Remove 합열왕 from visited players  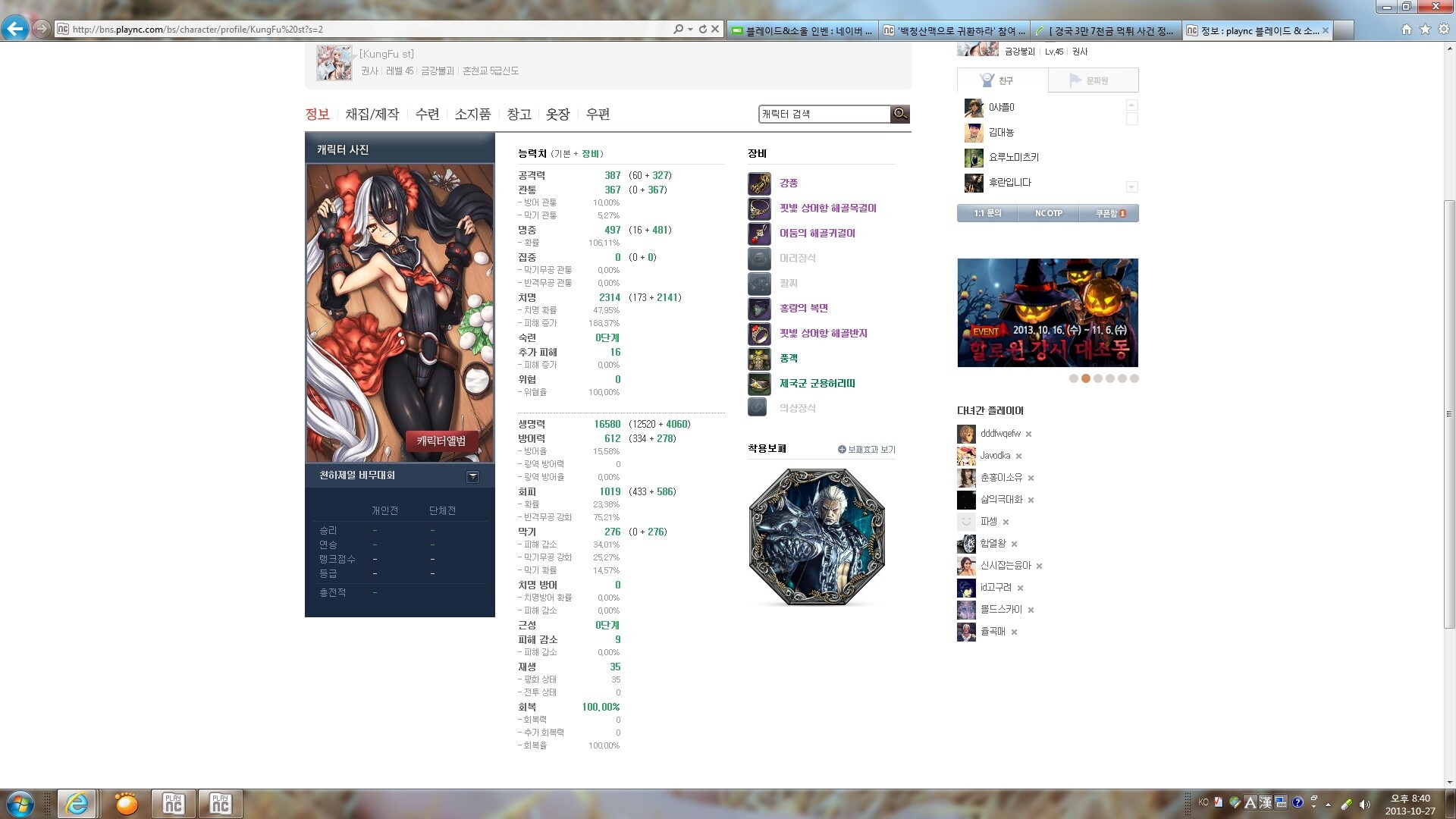tap(1015, 544)
